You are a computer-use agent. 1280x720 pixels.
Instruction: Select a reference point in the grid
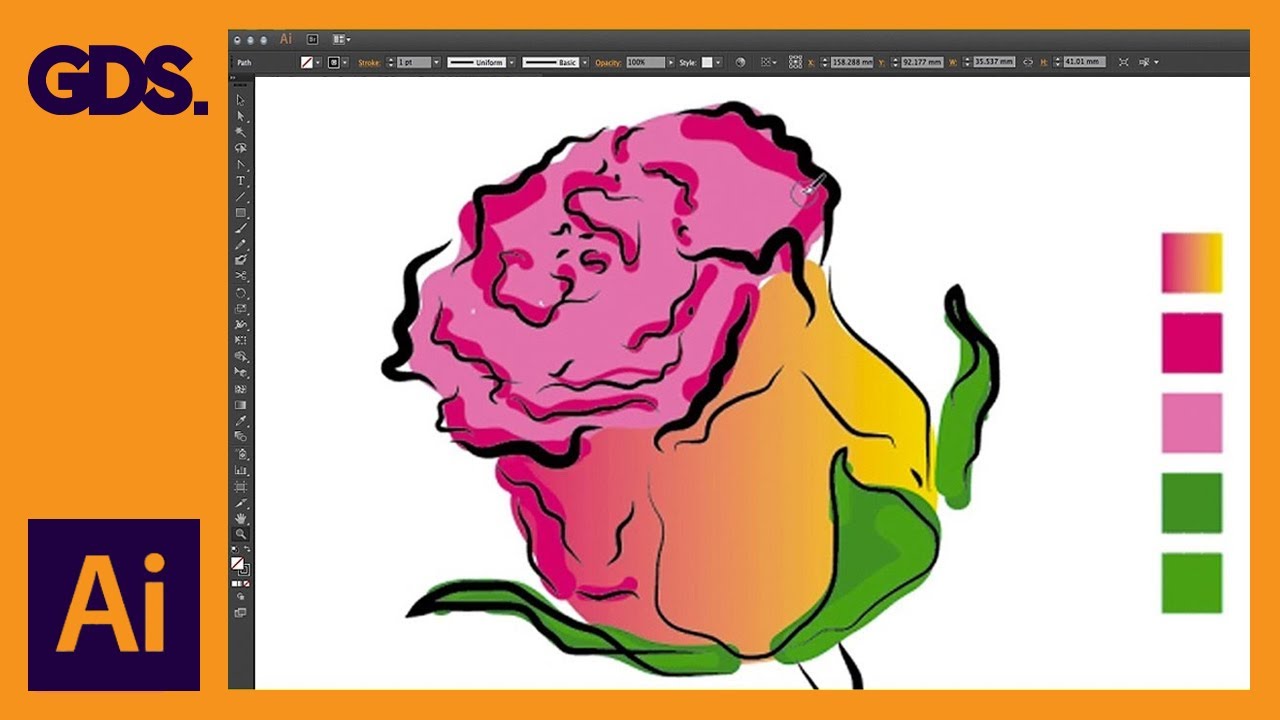coord(795,62)
